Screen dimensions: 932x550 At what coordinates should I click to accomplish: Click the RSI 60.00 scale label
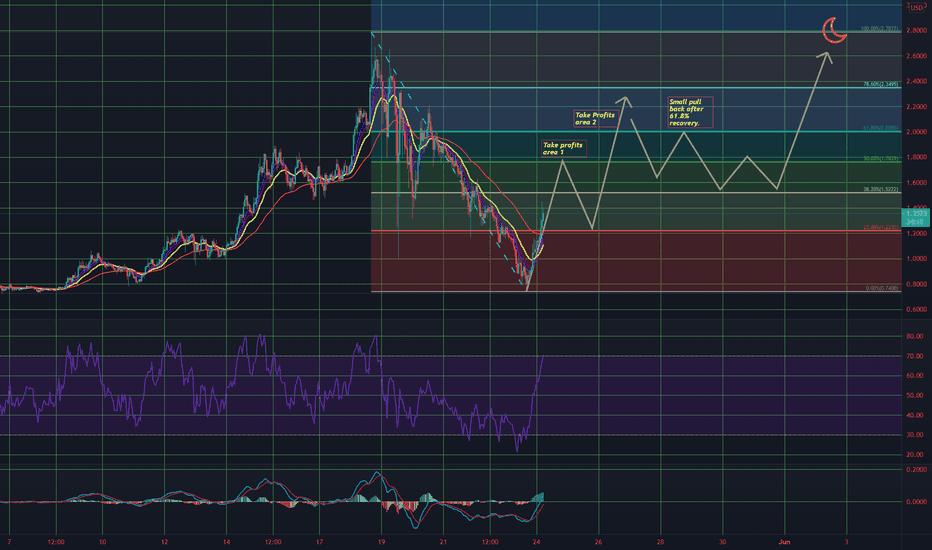click(915, 376)
